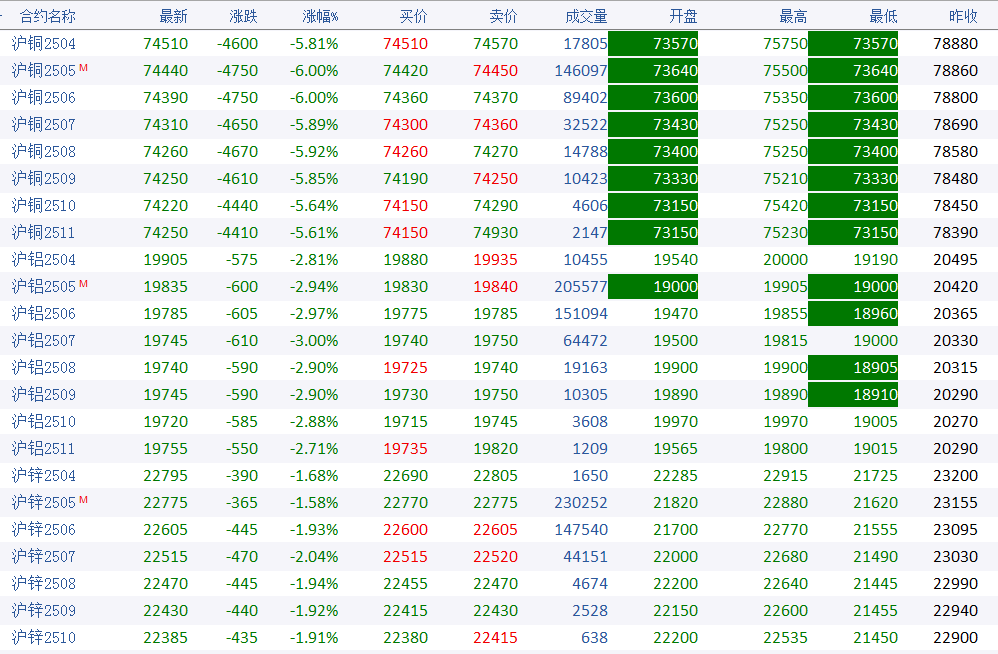Sort by 涨幅% column header
This screenshot has height=654, width=998.
pyautogui.click(x=320, y=16)
